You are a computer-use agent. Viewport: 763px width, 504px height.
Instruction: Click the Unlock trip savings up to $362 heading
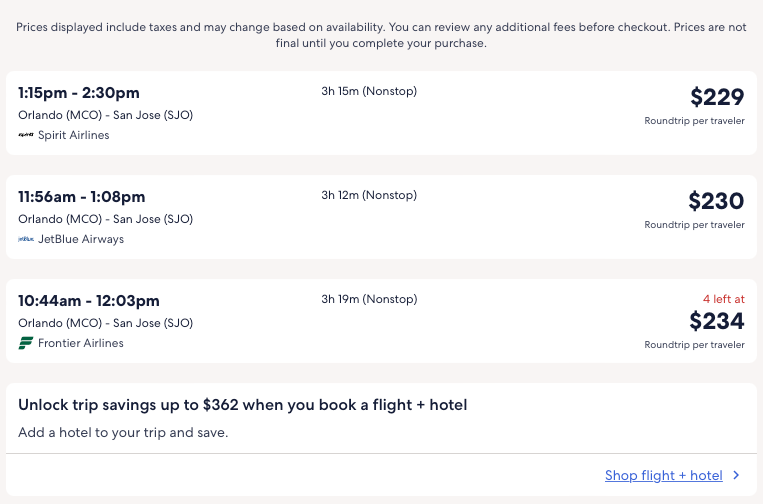(243, 405)
